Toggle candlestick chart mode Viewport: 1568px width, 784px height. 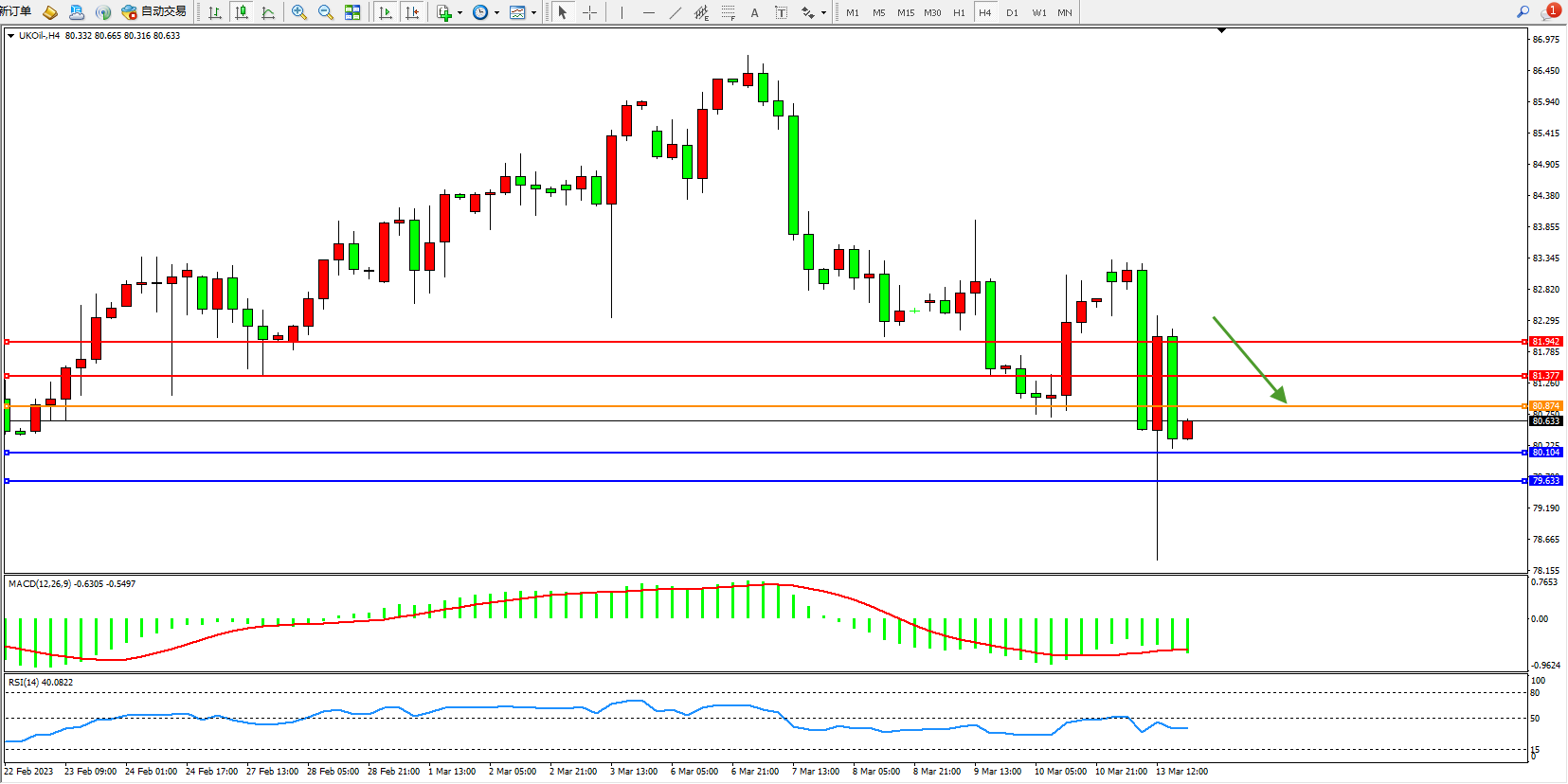242,12
